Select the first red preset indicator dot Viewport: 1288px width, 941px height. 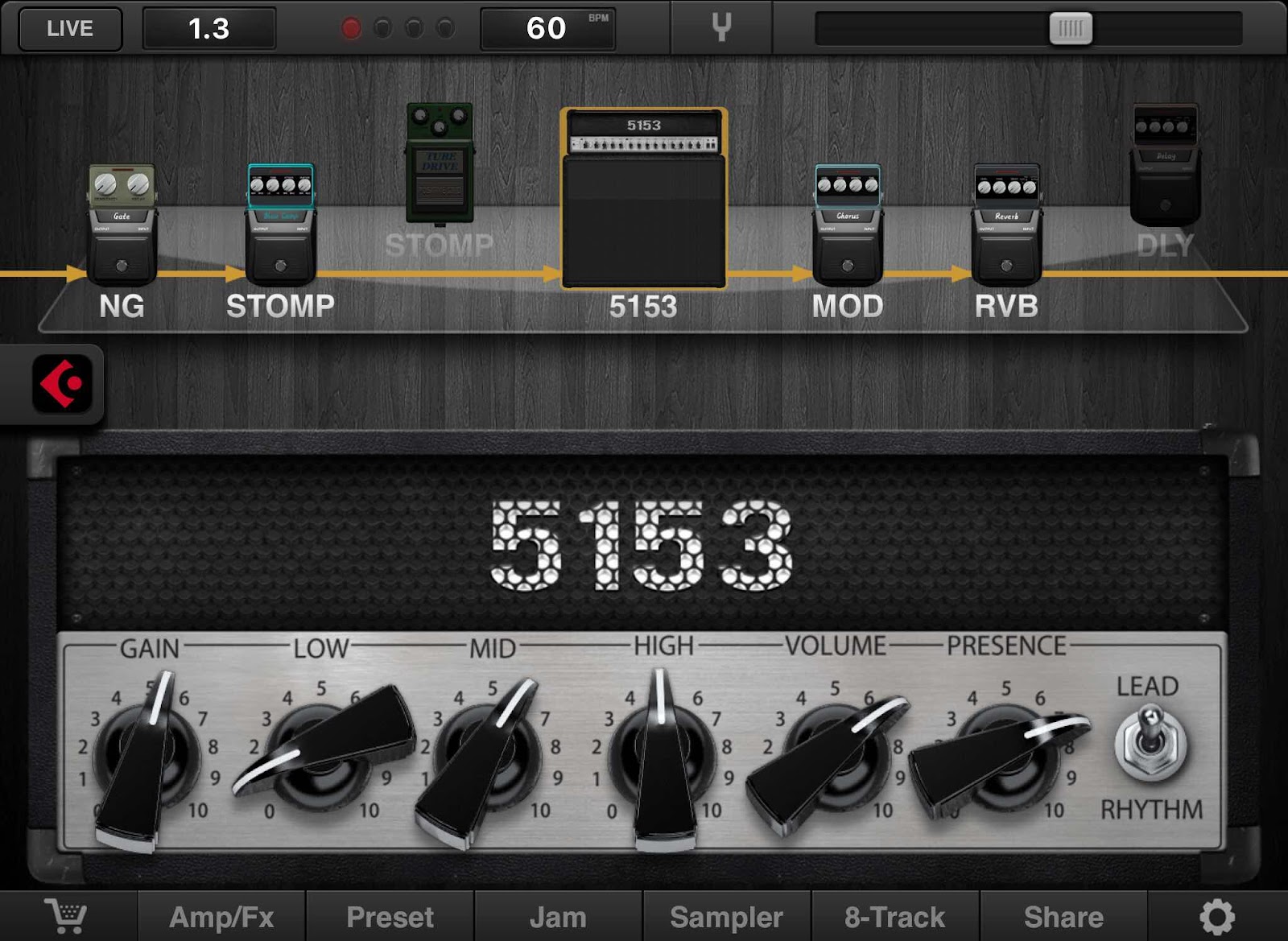pos(351,29)
